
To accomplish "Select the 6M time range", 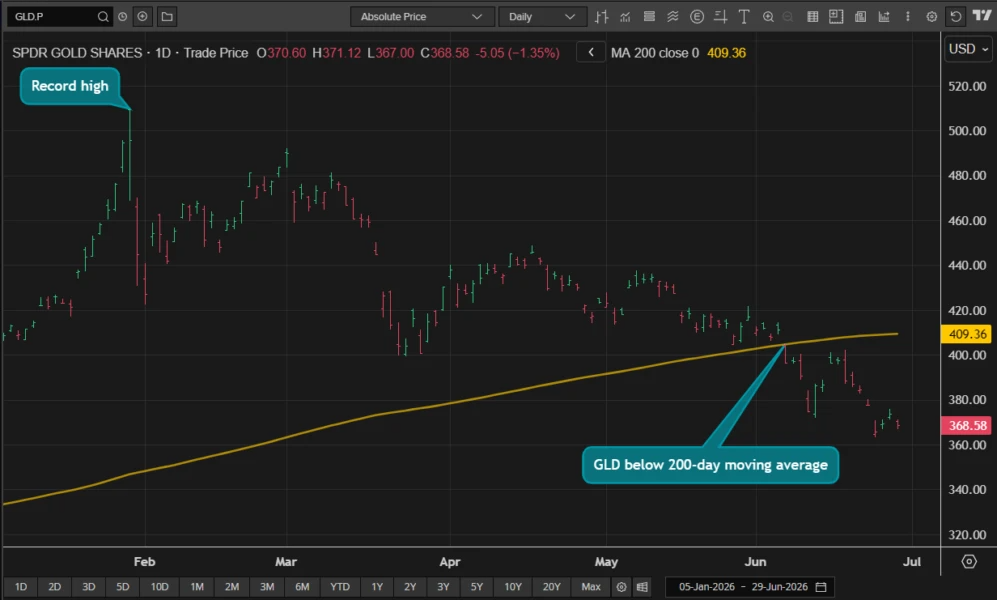I will [x=302, y=587].
